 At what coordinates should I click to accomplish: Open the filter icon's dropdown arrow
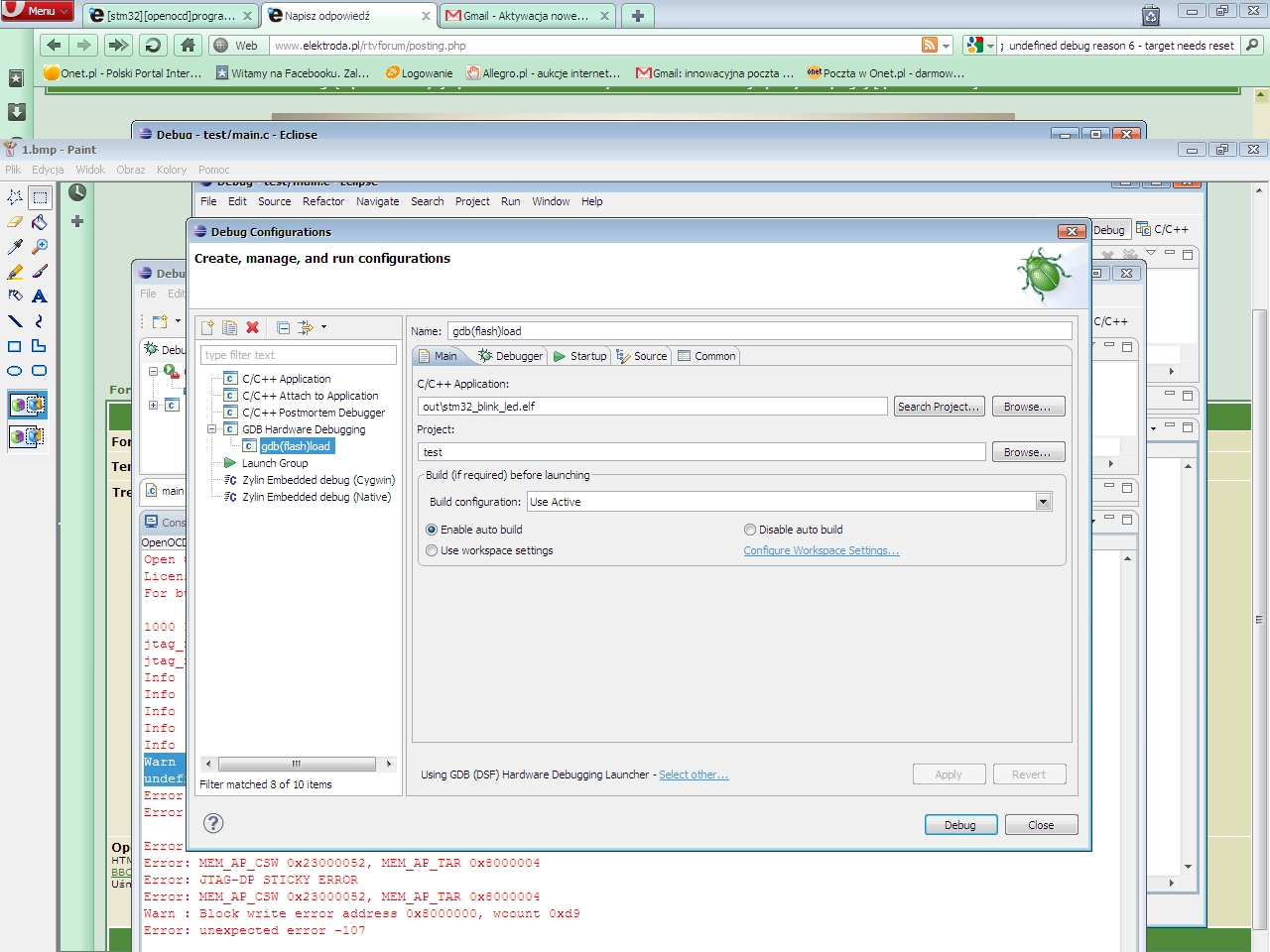pyautogui.click(x=323, y=328)
